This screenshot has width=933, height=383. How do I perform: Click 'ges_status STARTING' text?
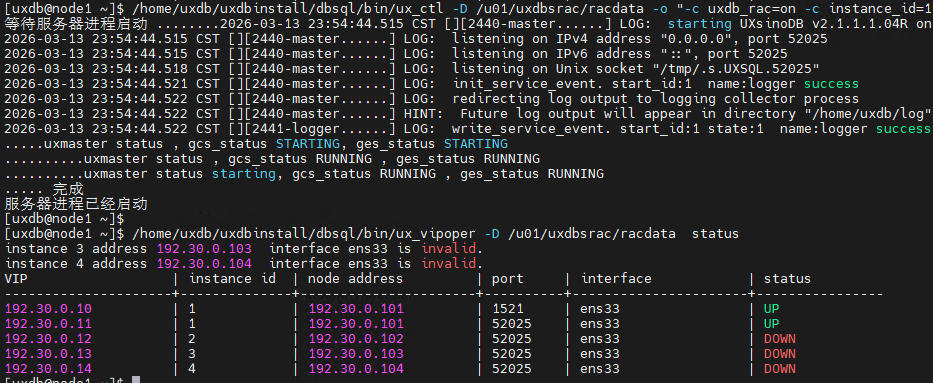432,144
